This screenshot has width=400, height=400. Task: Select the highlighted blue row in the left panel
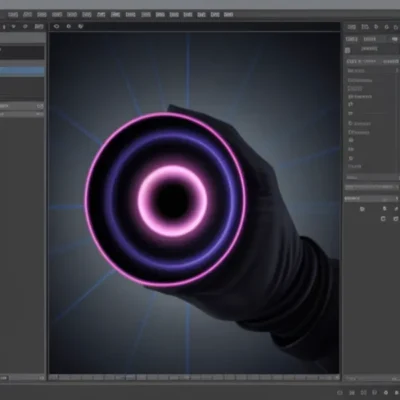click(x=22, y=71)
